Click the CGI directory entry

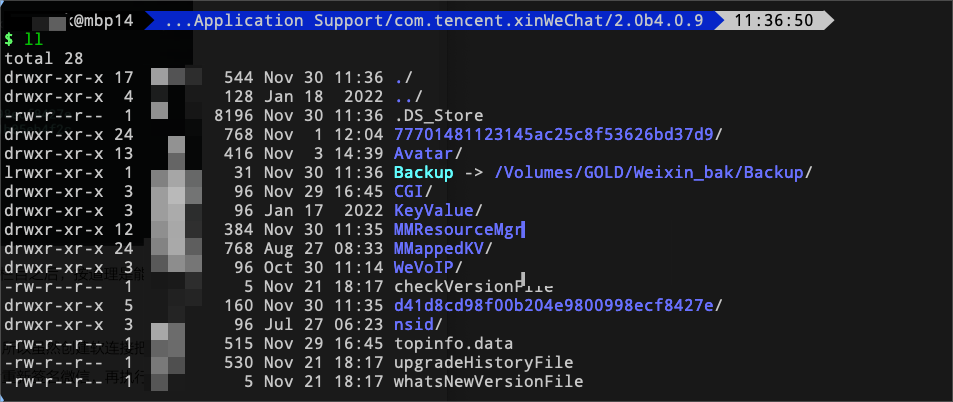(x=410, y=191)
